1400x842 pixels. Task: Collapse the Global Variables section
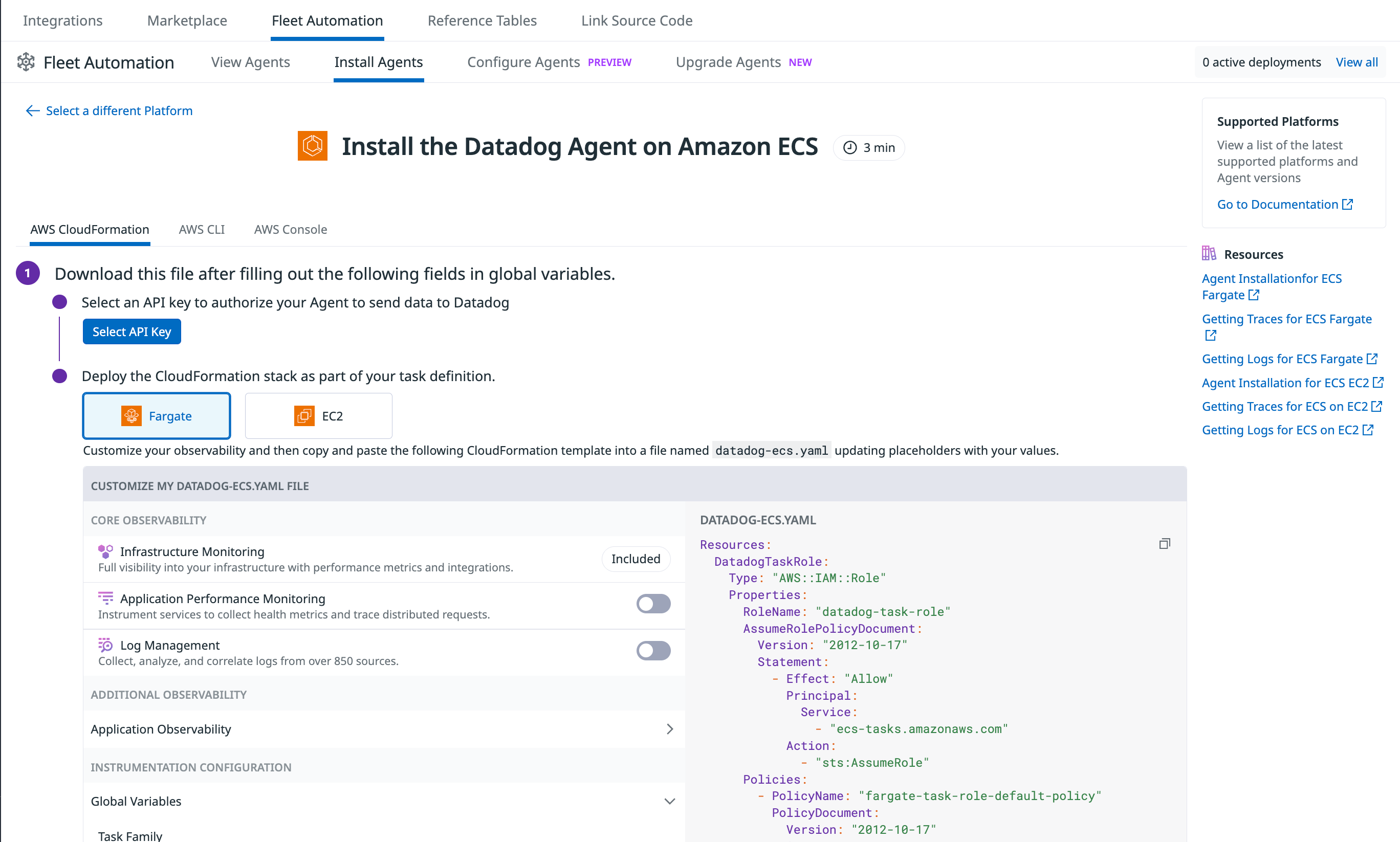pyautogui.click(x=670, y=801)
